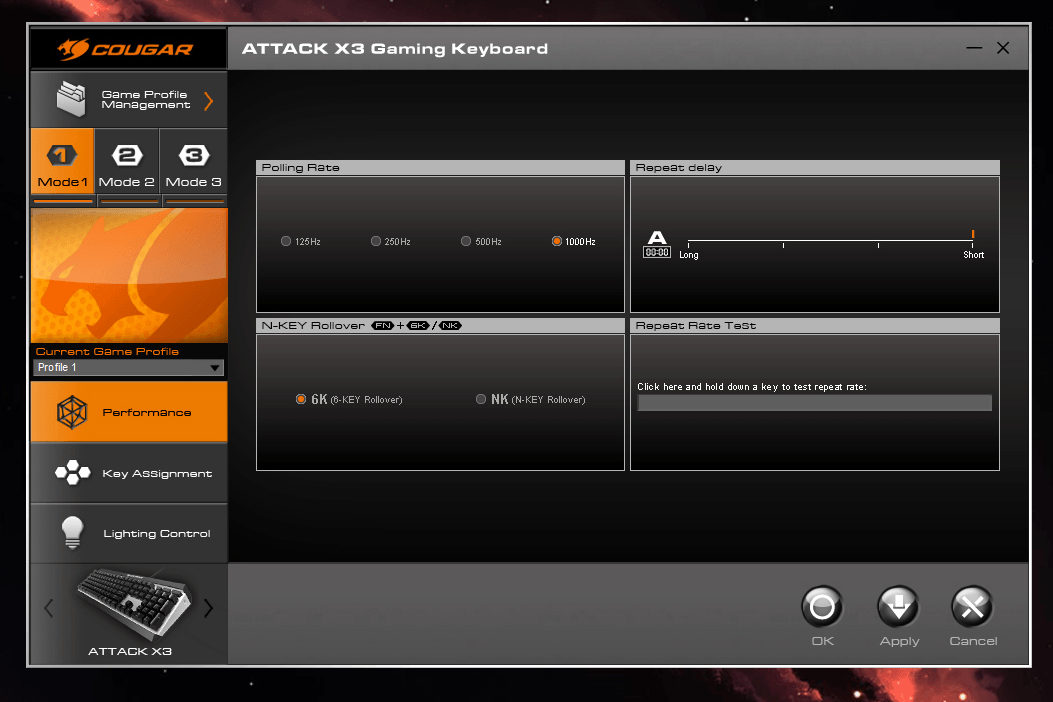This screenshot has width=1053, height=702.
Task: Close the ATTACK X3 window
Action: point(1003,48)
